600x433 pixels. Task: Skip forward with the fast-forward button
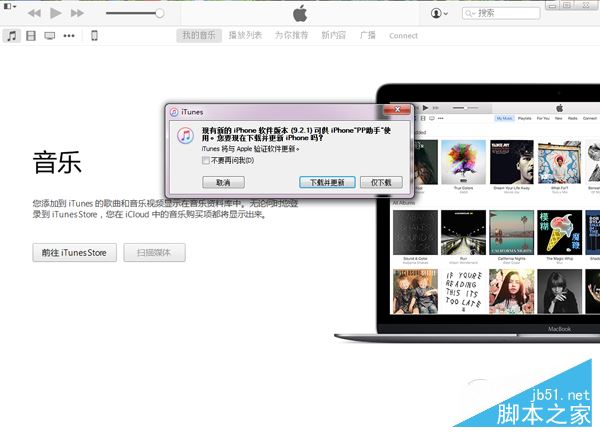click(77, 13)
